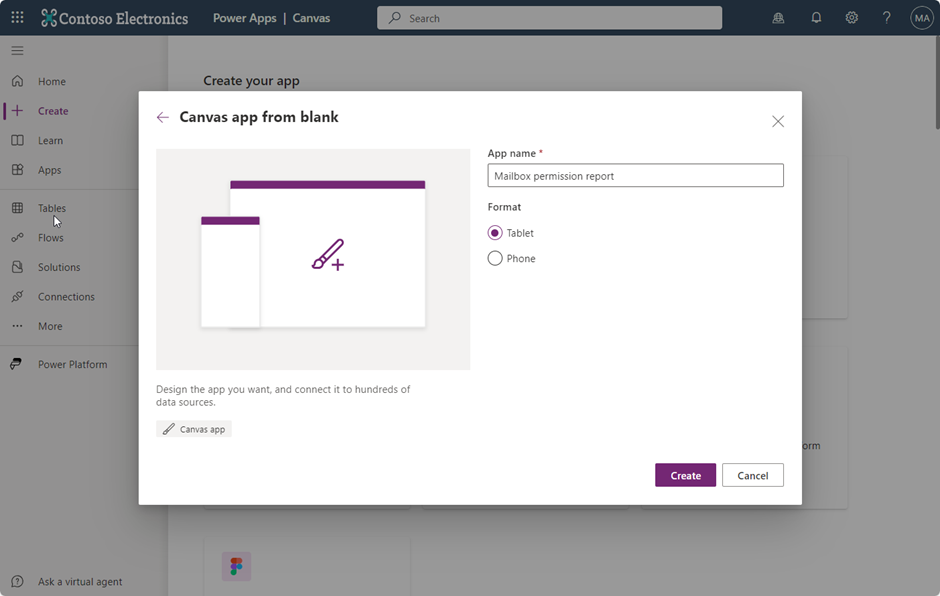Click the Connections plug icon
Screen dimensions: 940x596
(17, 296)
